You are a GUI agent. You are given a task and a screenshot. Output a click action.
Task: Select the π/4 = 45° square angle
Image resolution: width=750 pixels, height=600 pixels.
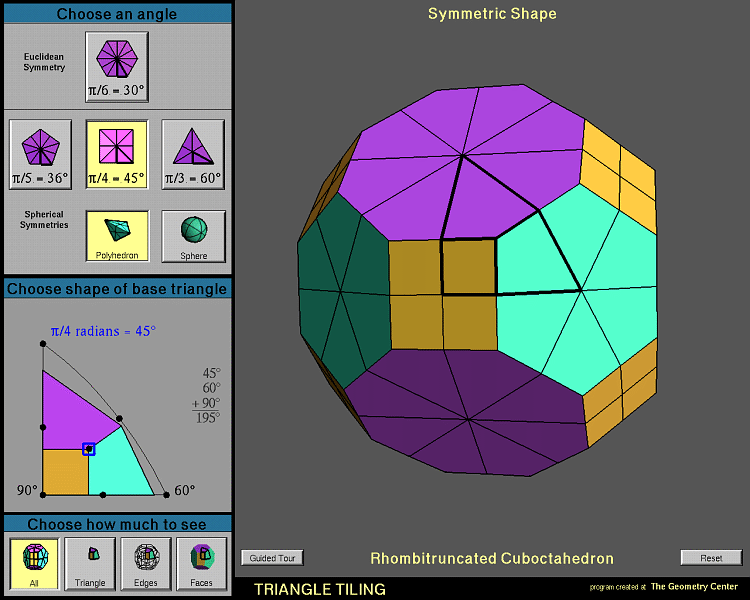(x=117, y=155)
